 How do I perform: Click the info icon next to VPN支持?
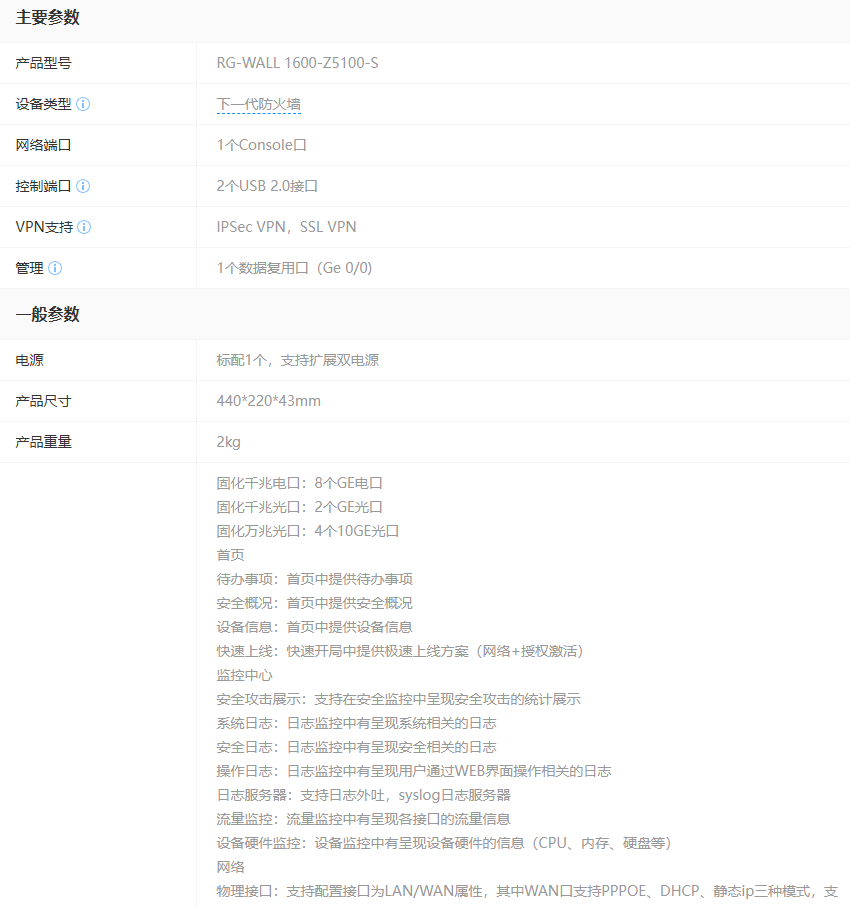(84, 227)
